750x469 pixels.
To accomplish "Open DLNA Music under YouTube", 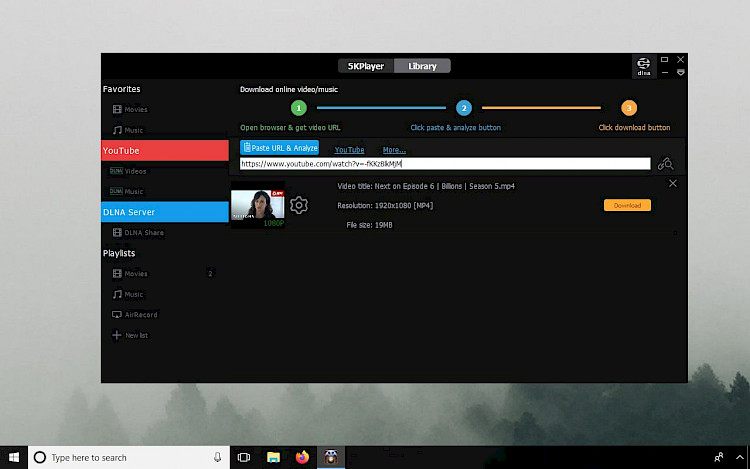I will (x=127, y=191).
